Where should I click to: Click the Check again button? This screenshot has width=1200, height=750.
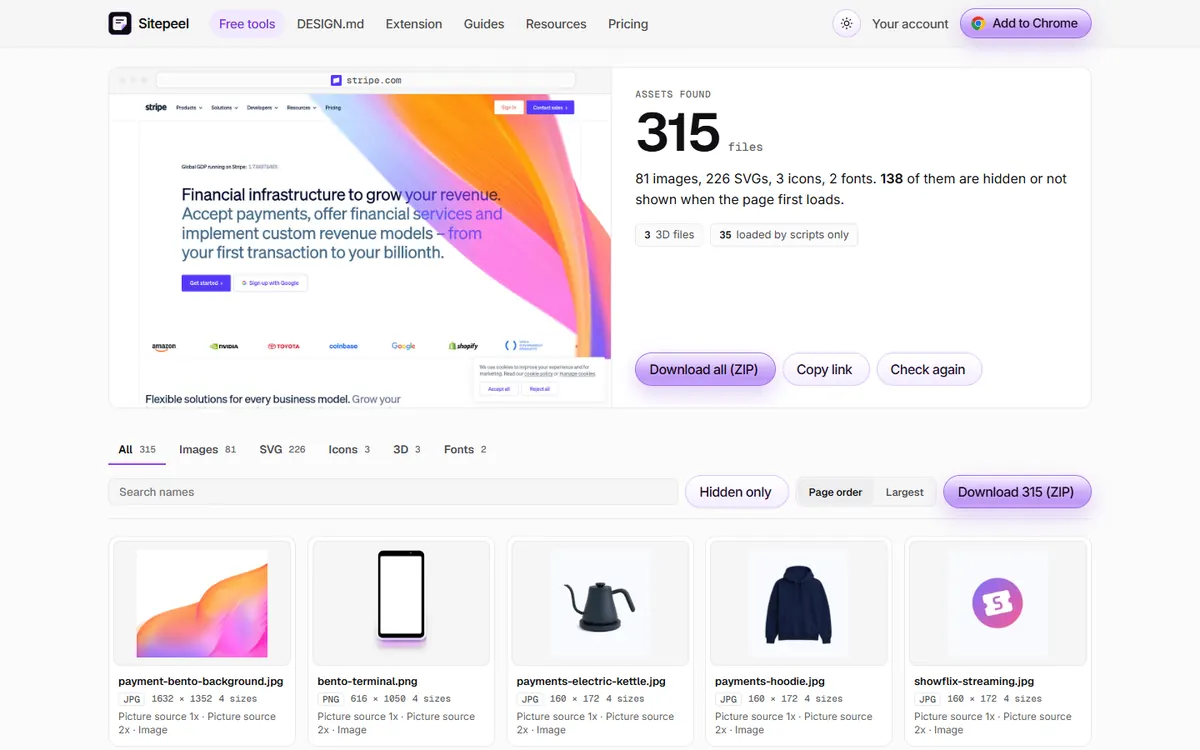[x=928, y=369]
